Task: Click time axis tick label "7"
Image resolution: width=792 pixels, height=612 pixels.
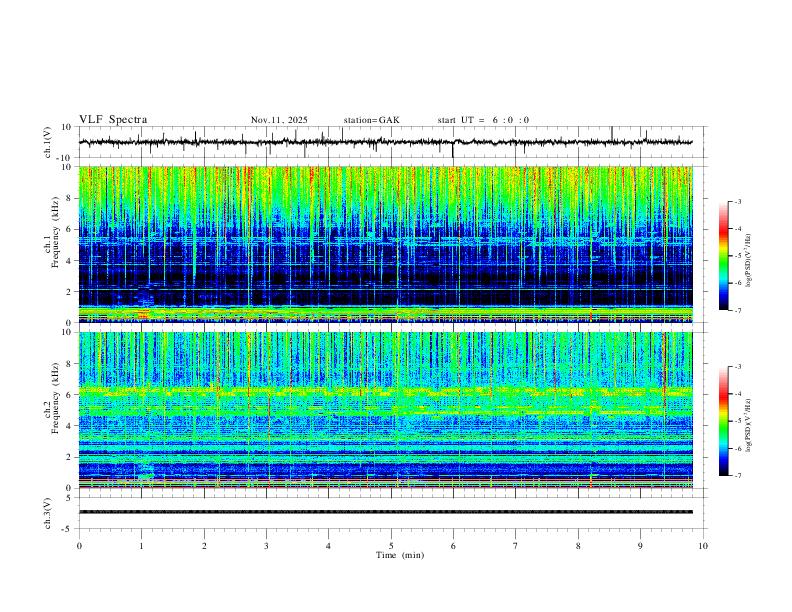Action: pyautogui.click(x=516, y=546)
